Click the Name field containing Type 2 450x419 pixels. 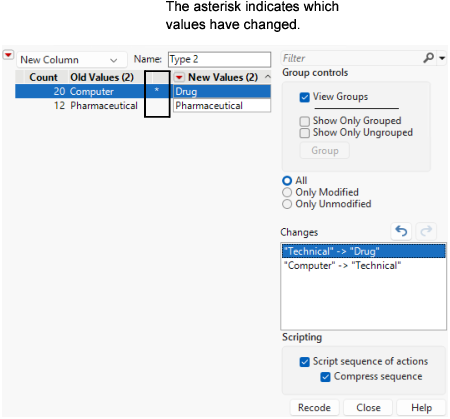click(x=219, y=59)
